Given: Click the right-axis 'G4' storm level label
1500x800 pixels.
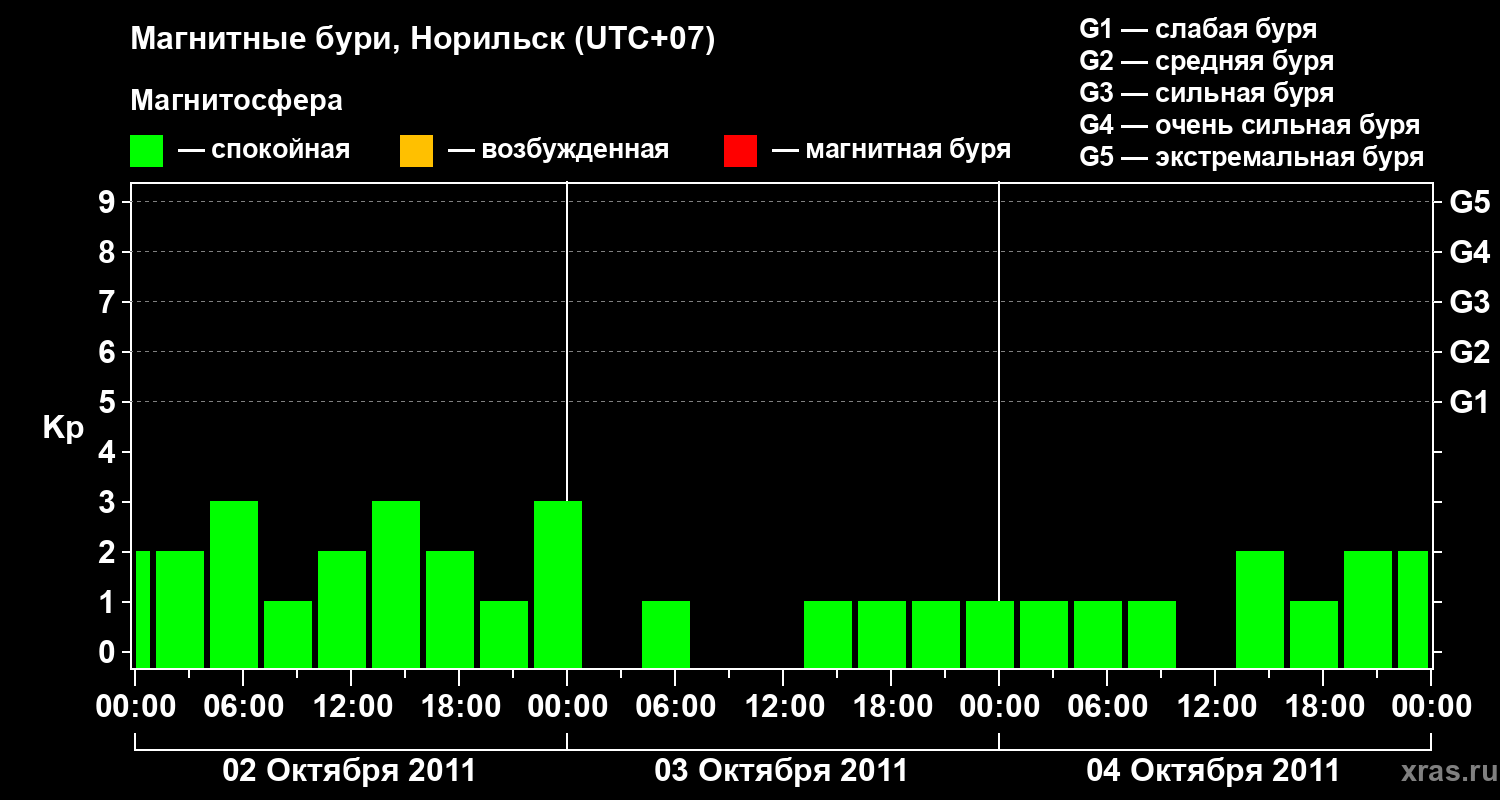Looking at the screenshot, I should [1470, 252].
